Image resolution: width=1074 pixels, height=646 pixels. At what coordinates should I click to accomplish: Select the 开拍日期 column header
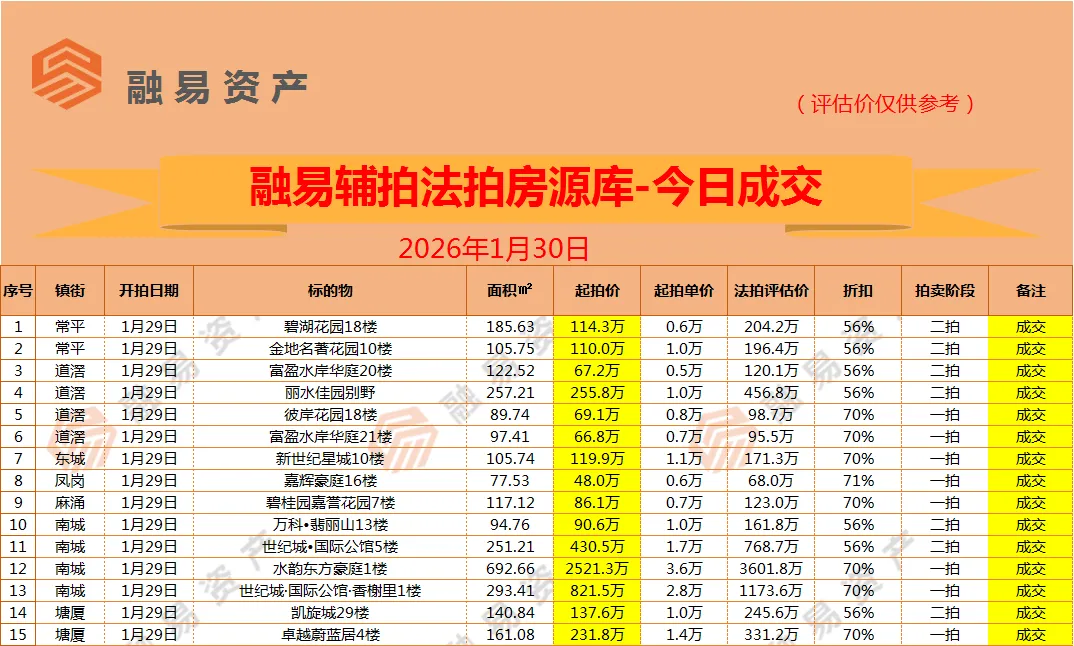(x=149, y=290)
